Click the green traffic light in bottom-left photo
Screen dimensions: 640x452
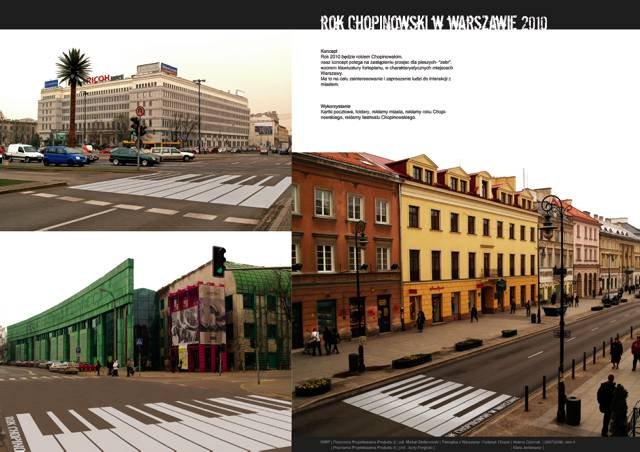[x=219, y=262]
